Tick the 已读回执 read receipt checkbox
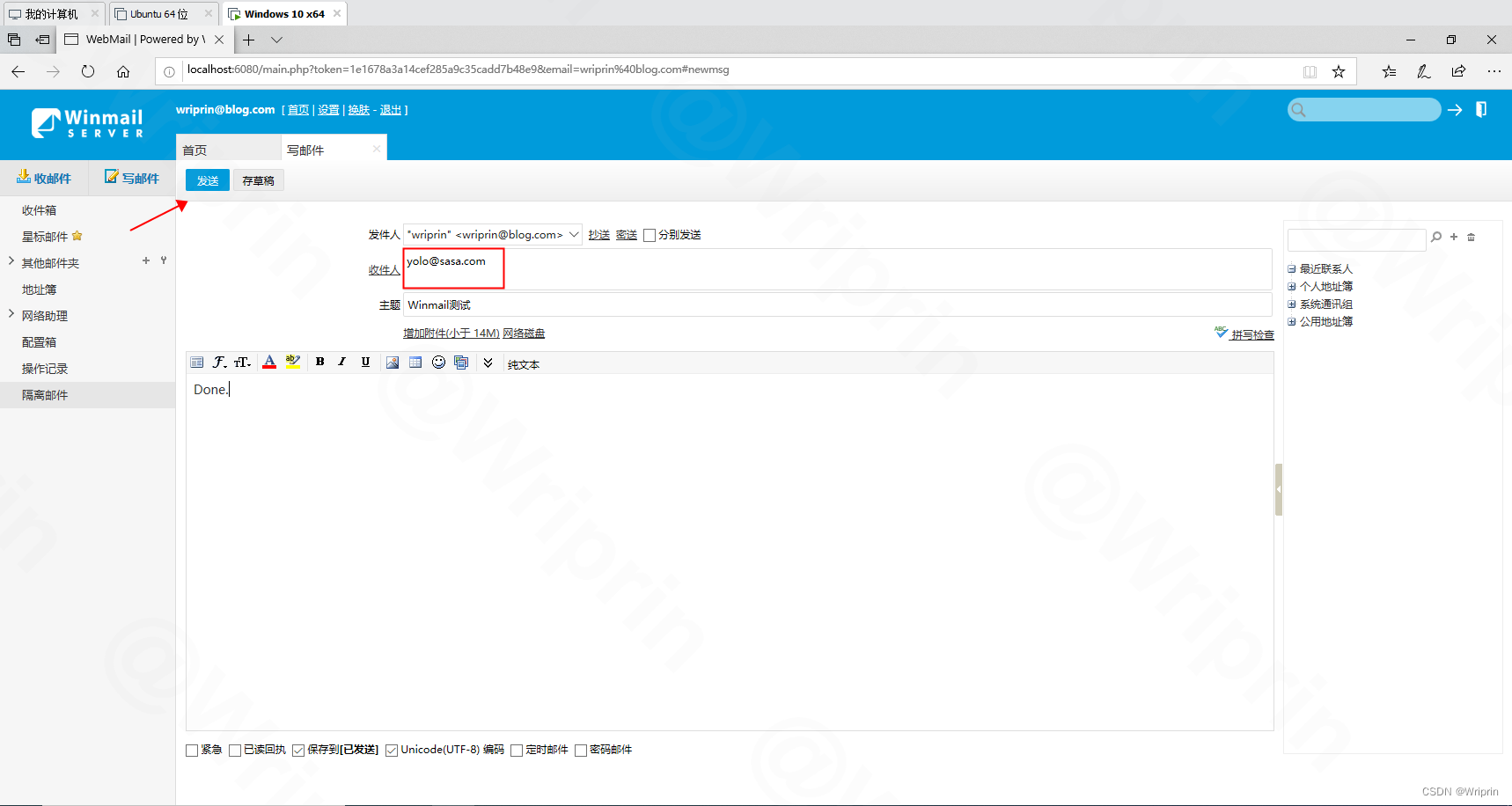This screenshot has height=806, width=1512. pyautogui.click(x=235, y=751)
